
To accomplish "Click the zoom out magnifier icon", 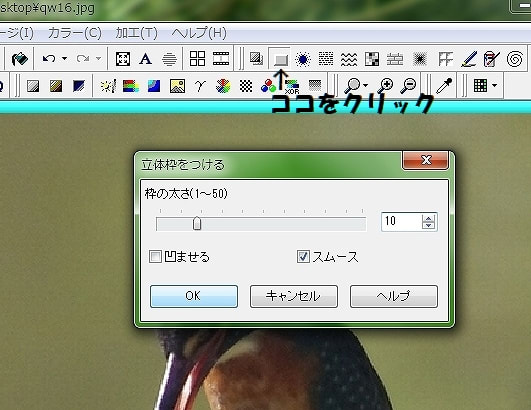I will [409, 85].
